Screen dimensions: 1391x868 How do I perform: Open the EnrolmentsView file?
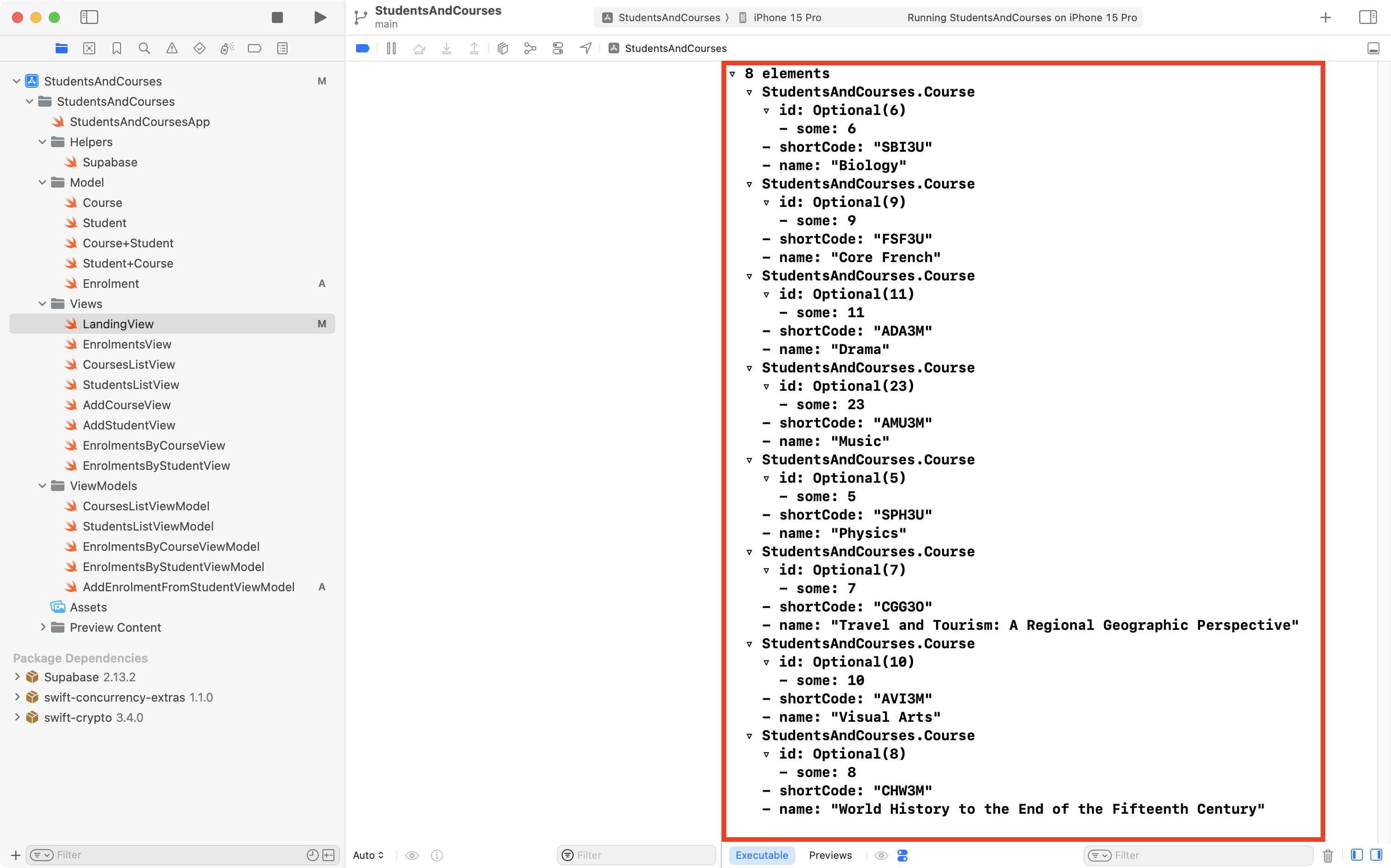[127, 344]
